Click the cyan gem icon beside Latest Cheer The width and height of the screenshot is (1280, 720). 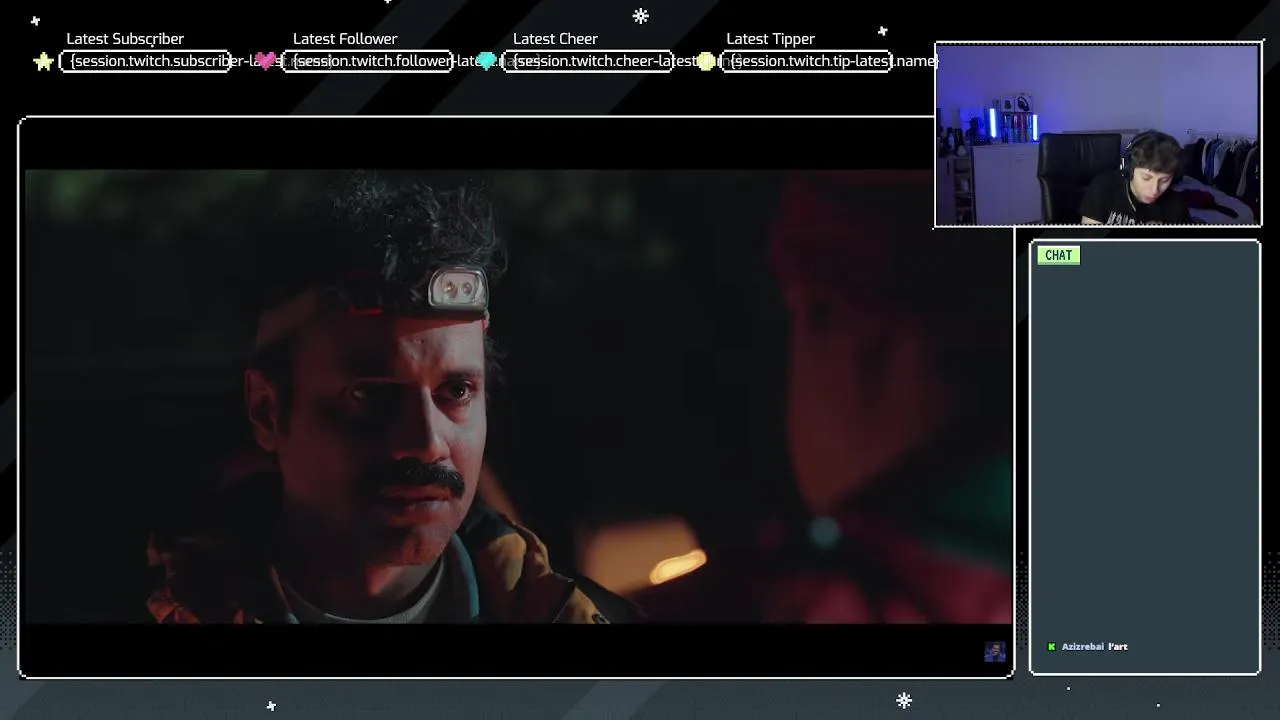pyautogui.click(x=487, y=61)
